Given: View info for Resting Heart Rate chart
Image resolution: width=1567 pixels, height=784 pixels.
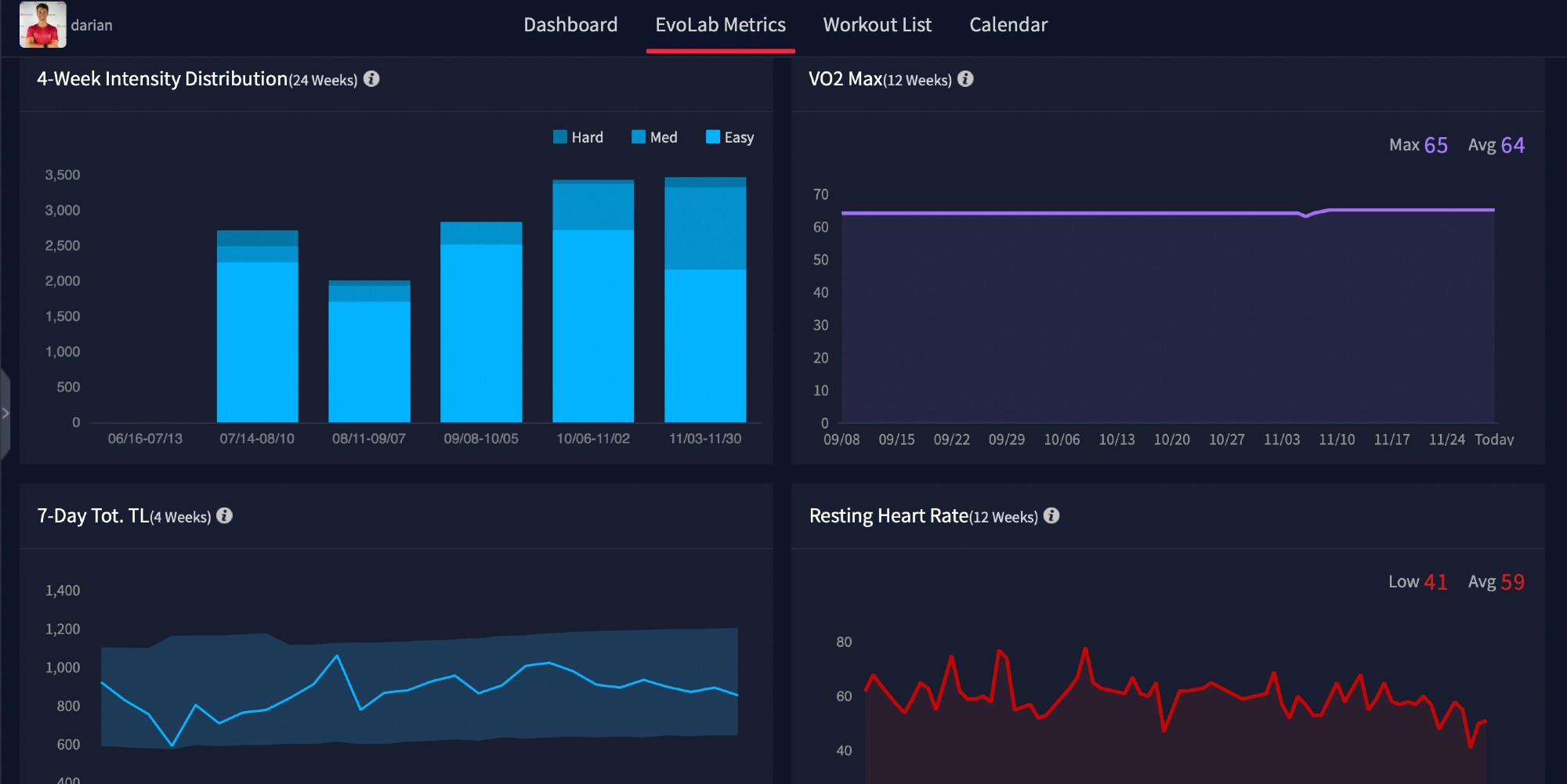Looking at the screenshot, I should 1053,516.
